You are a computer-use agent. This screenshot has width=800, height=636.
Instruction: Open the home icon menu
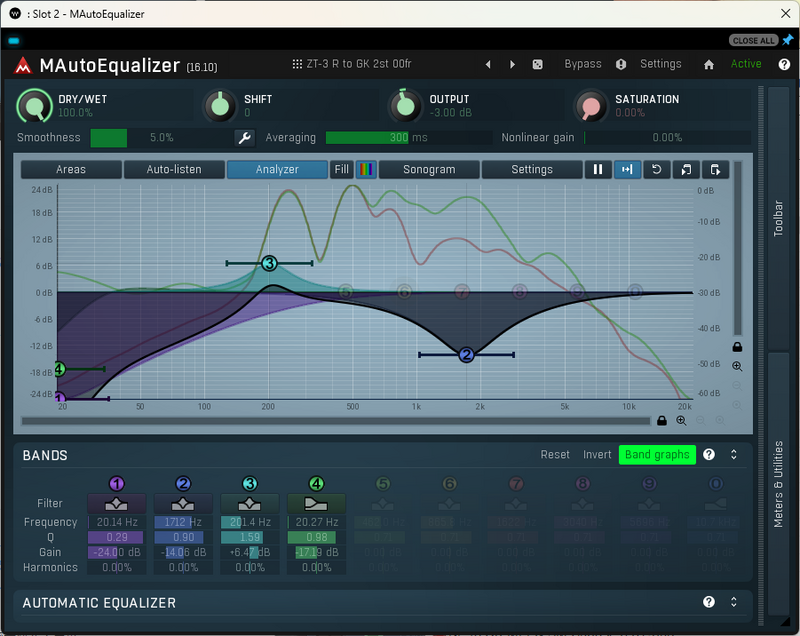pyautogui.click(x=709, y=64)
